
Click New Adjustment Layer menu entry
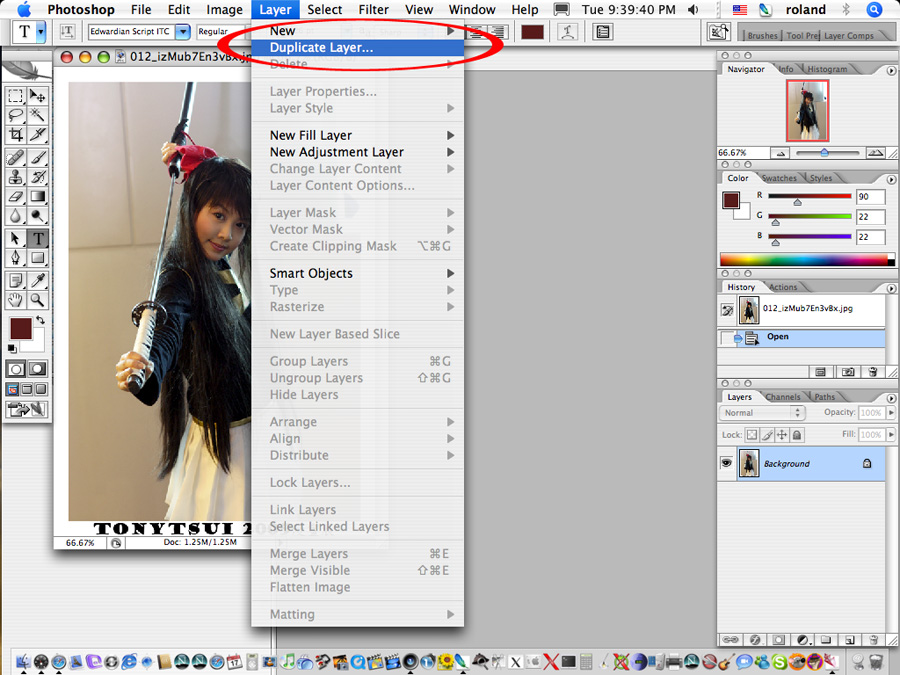tap(336, 152)
